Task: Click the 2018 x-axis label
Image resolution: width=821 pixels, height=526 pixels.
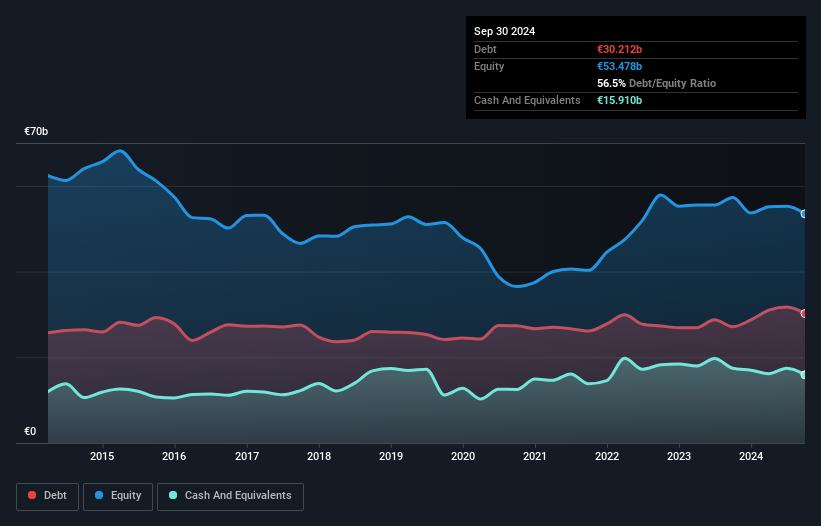Action: click(319, 456)
